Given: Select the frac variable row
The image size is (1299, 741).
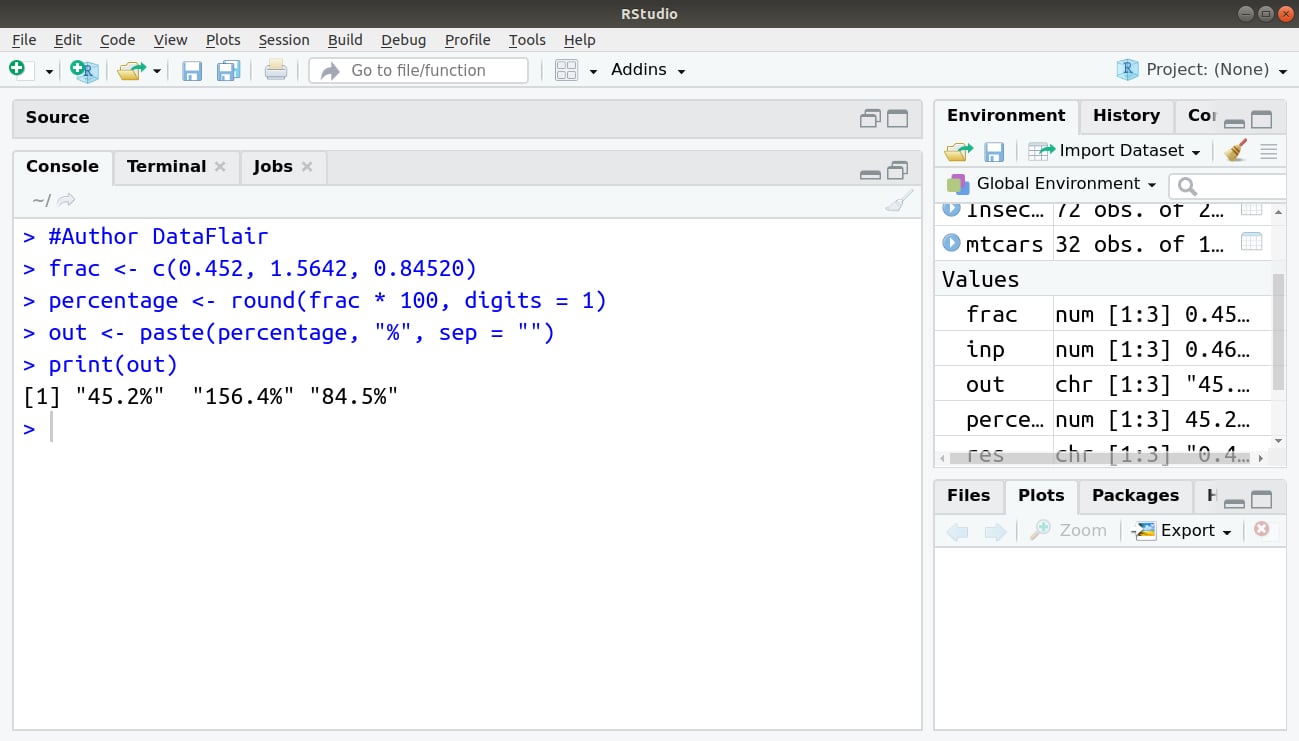Looking at the screenshot, I should (x=1105, y=314).
